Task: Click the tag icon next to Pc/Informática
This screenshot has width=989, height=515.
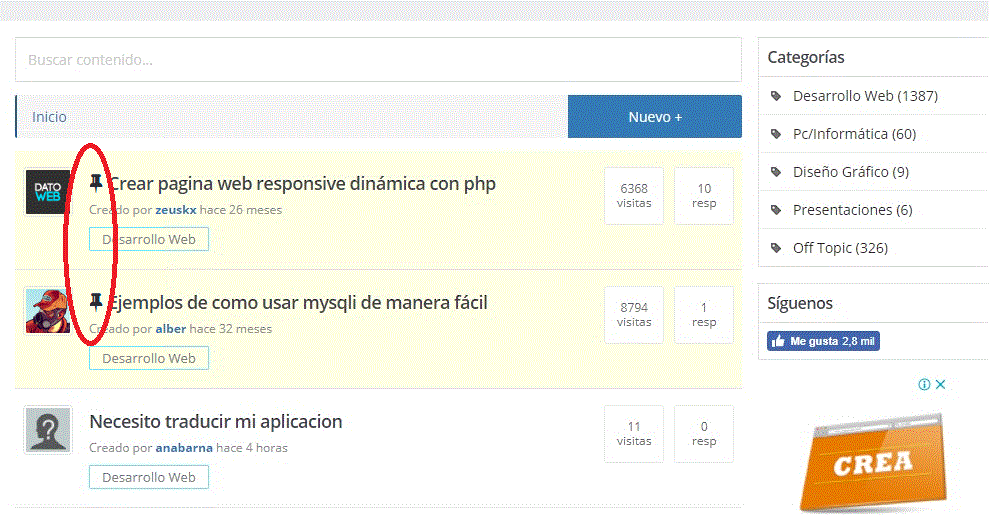Action: [777, 134]
